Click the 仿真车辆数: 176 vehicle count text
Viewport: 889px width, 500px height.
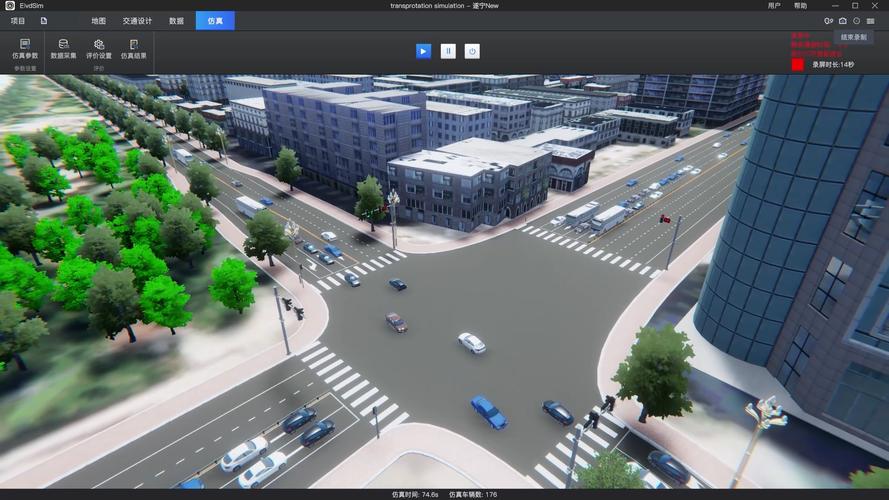tap(473, 494)
